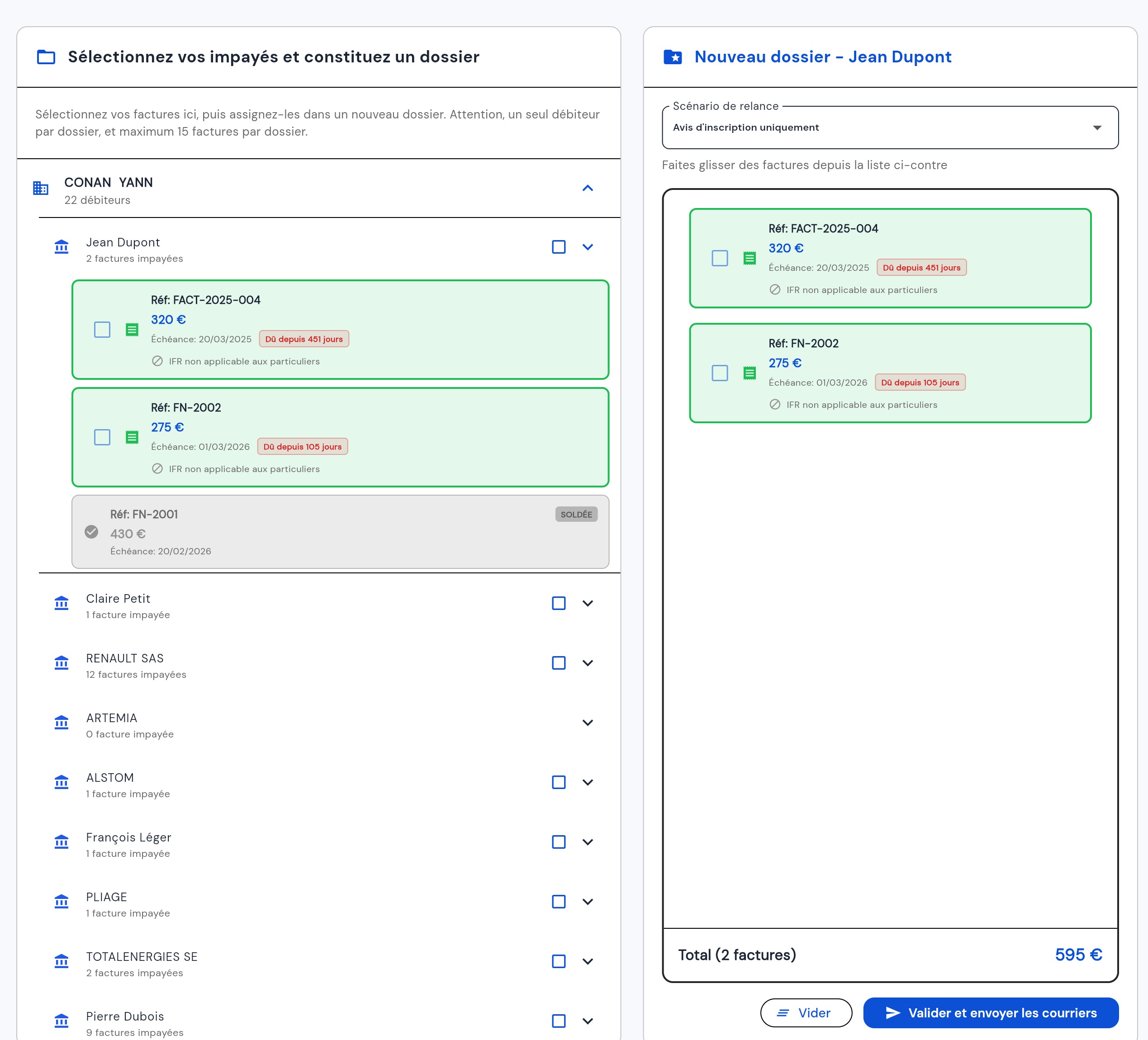Open the Scénario de relance dropdown
The width and height of the screenshot is (1148, 1040).
click(890, 128)
